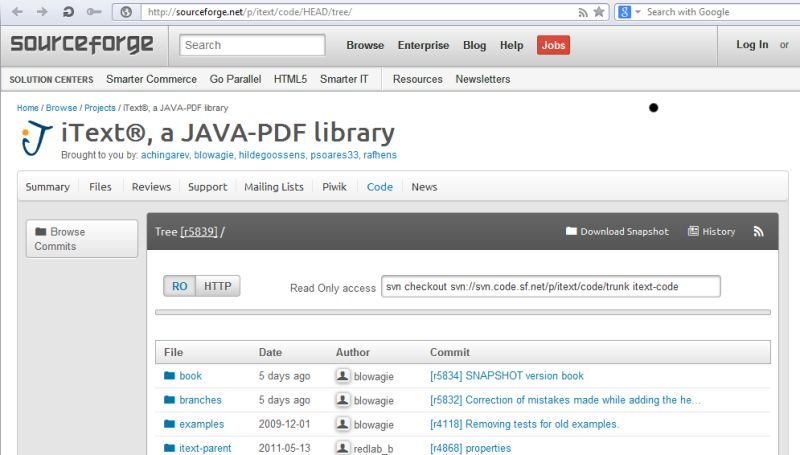Screen dimensions: 800x455
Task: Click the Projects breadcrumb link
Action: coord(100,108)
